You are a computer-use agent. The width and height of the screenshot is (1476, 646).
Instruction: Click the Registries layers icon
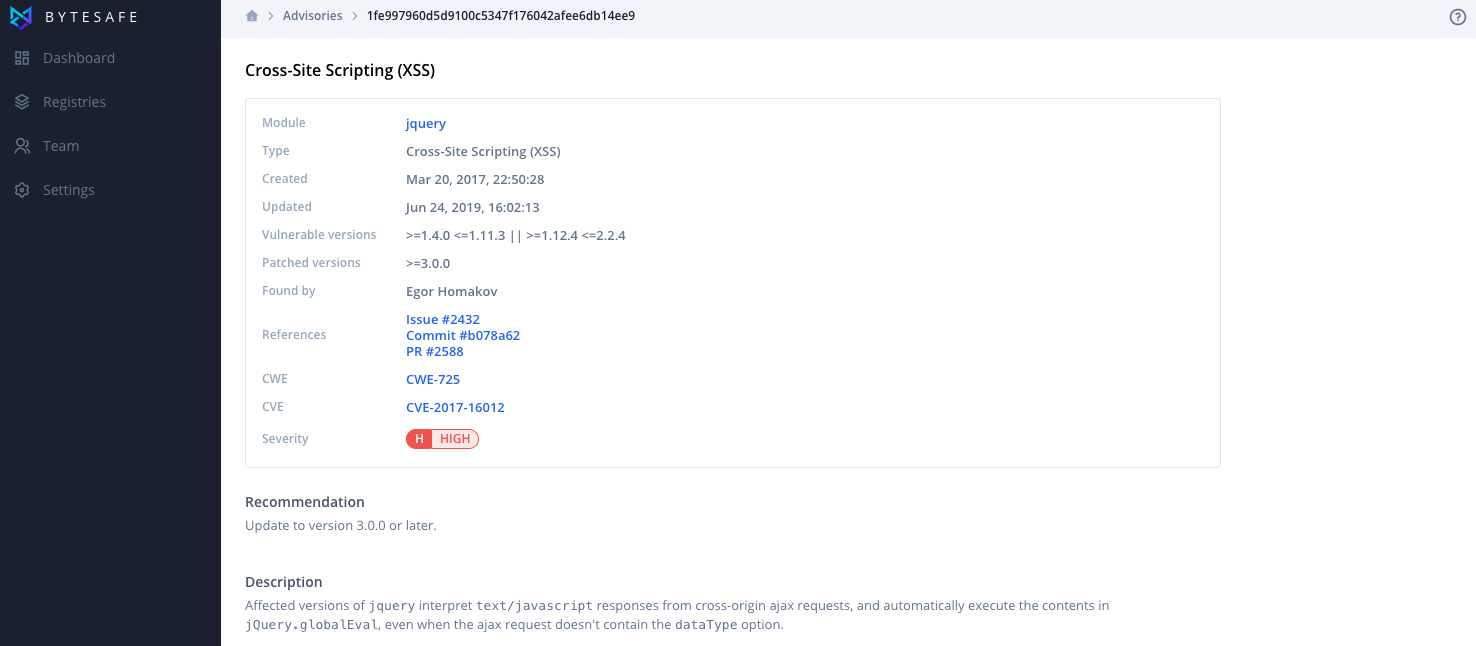(22, 102)
